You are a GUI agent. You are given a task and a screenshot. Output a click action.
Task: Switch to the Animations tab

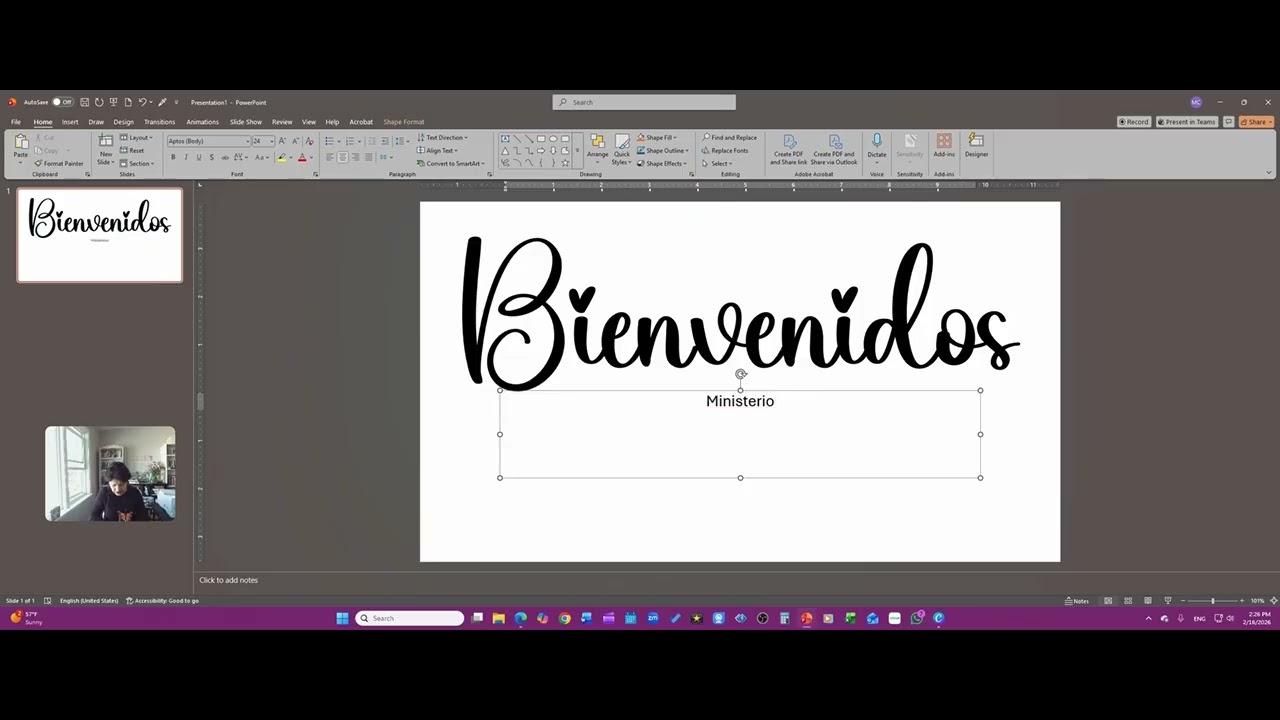click(202, 122)
